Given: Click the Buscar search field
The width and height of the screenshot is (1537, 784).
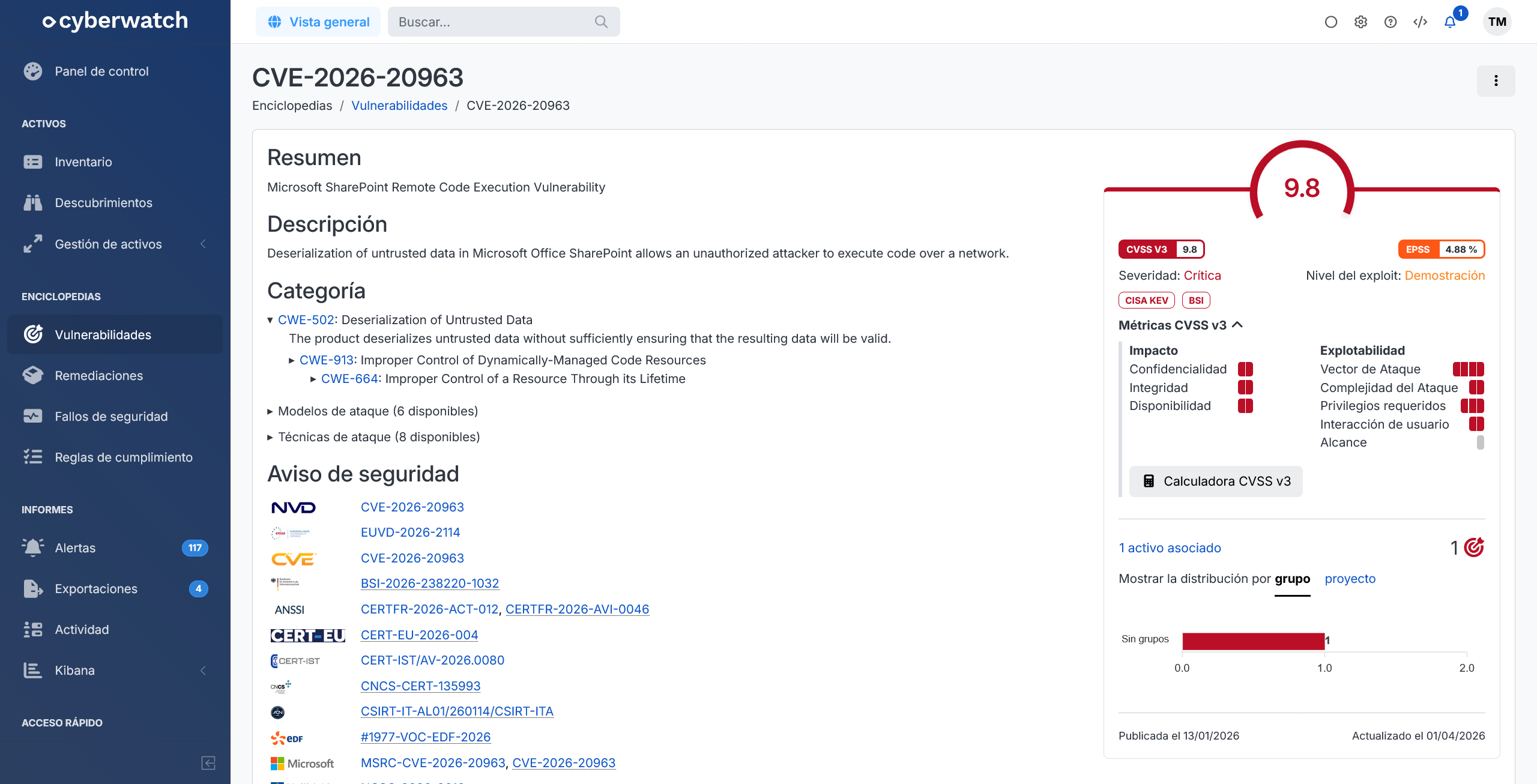Looking at the screenshot, I should coord(503,22).
